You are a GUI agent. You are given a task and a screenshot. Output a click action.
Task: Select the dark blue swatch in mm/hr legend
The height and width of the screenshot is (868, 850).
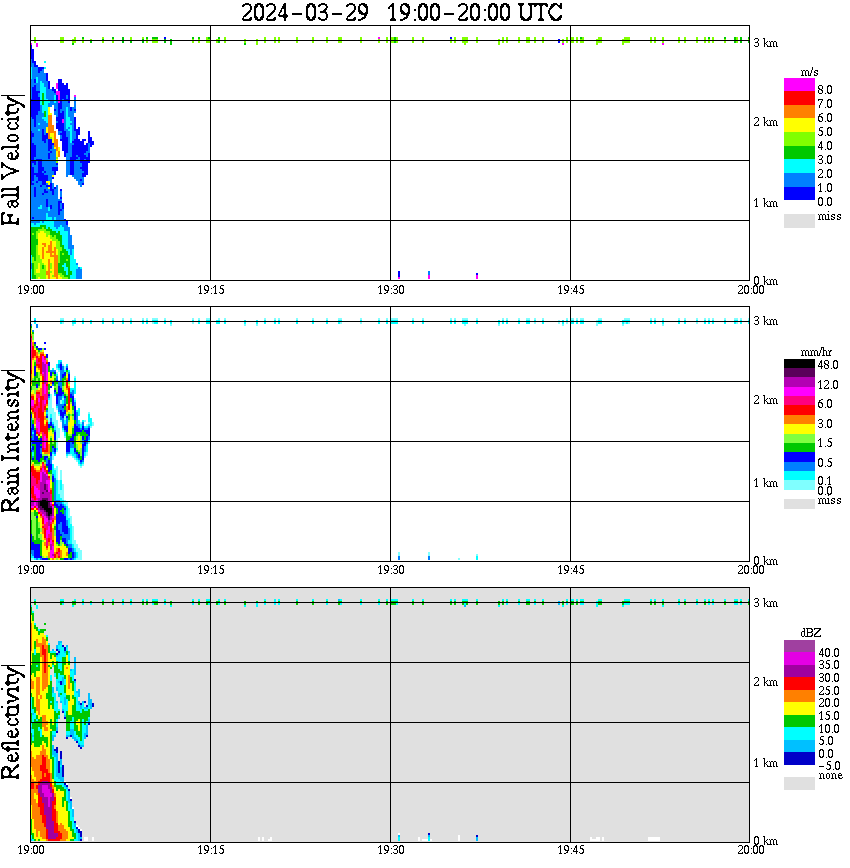tap(799, 457)
